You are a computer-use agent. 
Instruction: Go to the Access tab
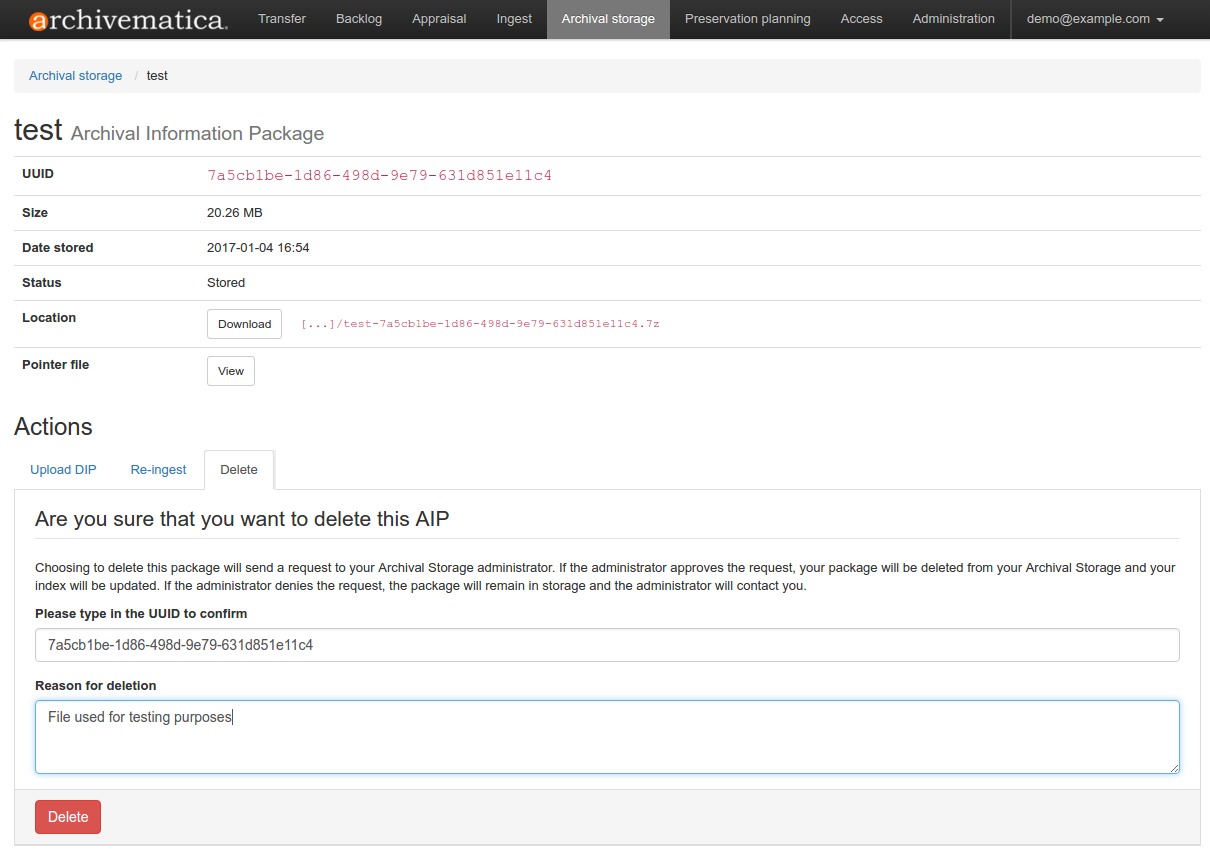(861, 19)
